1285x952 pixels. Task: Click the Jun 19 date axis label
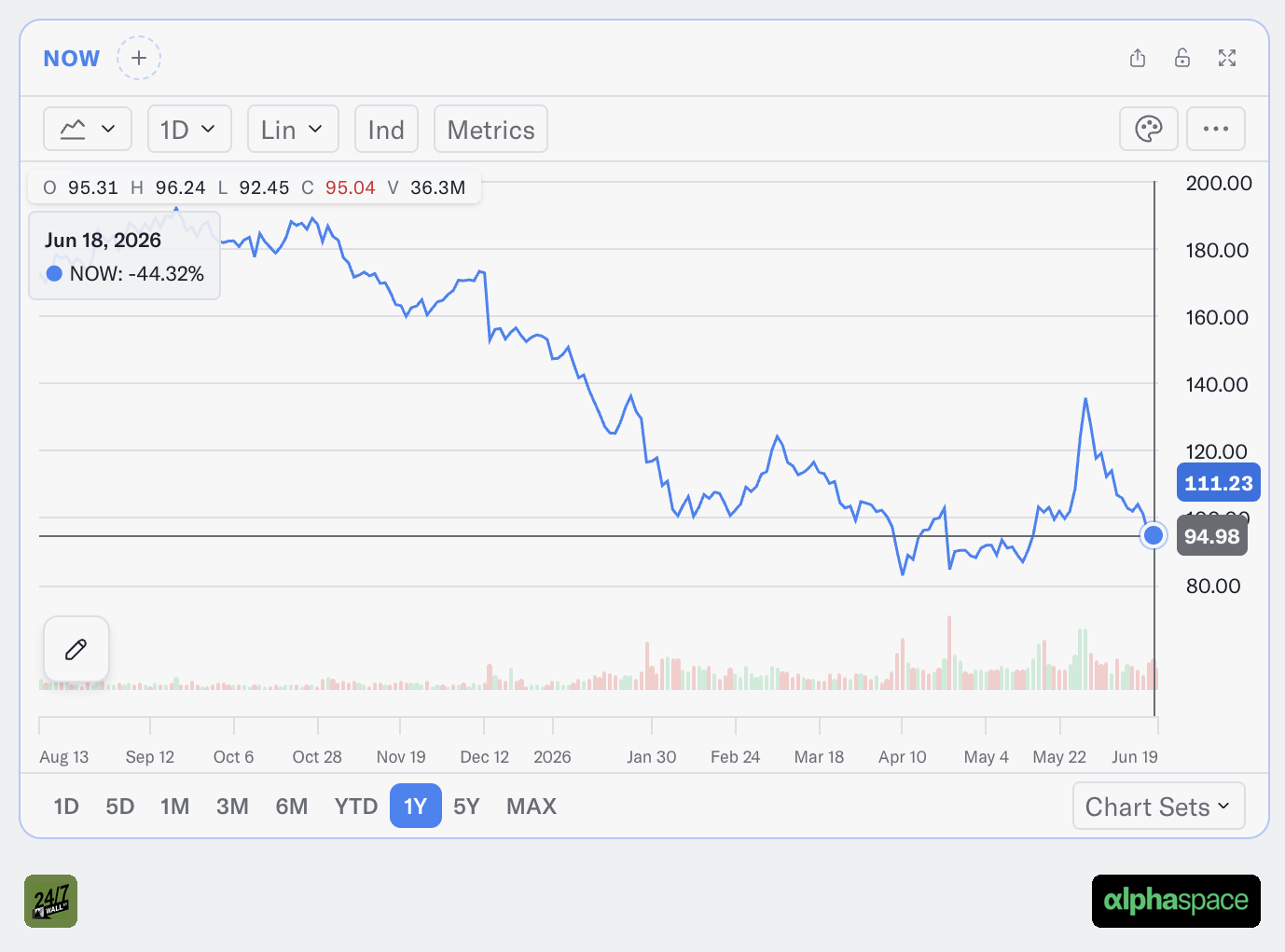click(x=1135, y=757)
